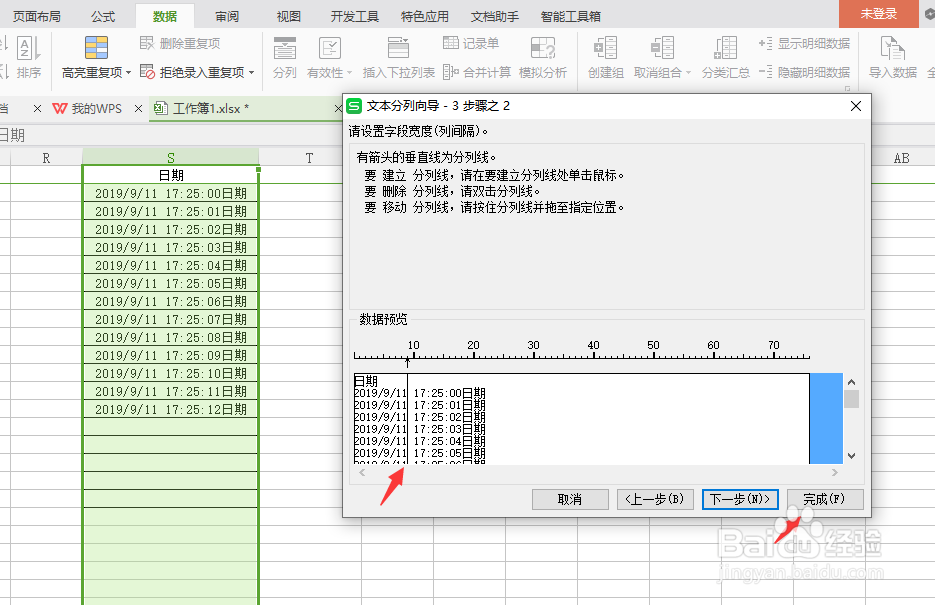Click the 下一步 next button in wizard

[x=740, y=499]
